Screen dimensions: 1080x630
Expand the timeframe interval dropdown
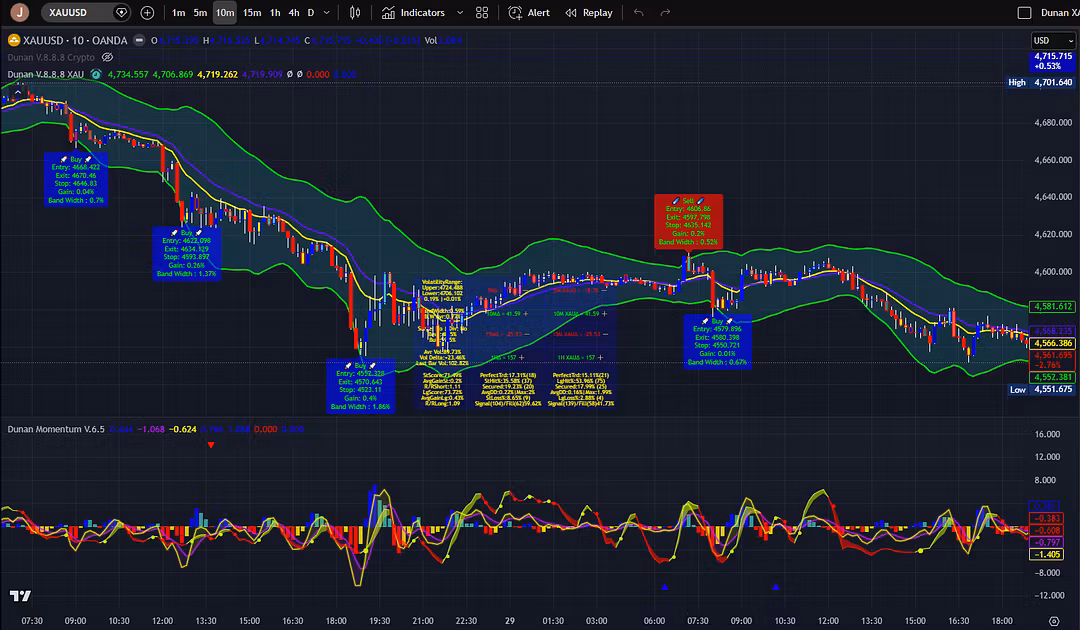(326, 12)
